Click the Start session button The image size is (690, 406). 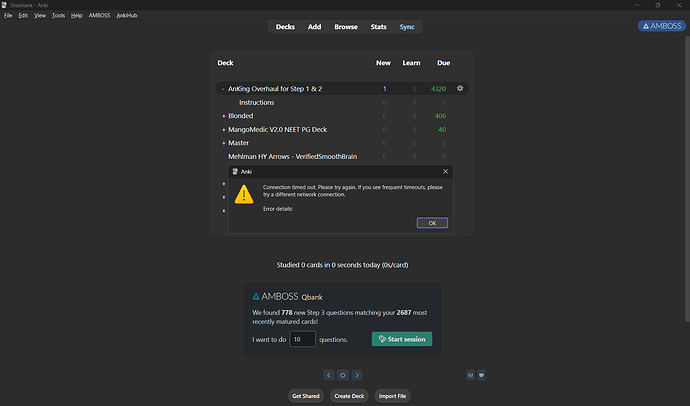(402, 339)
